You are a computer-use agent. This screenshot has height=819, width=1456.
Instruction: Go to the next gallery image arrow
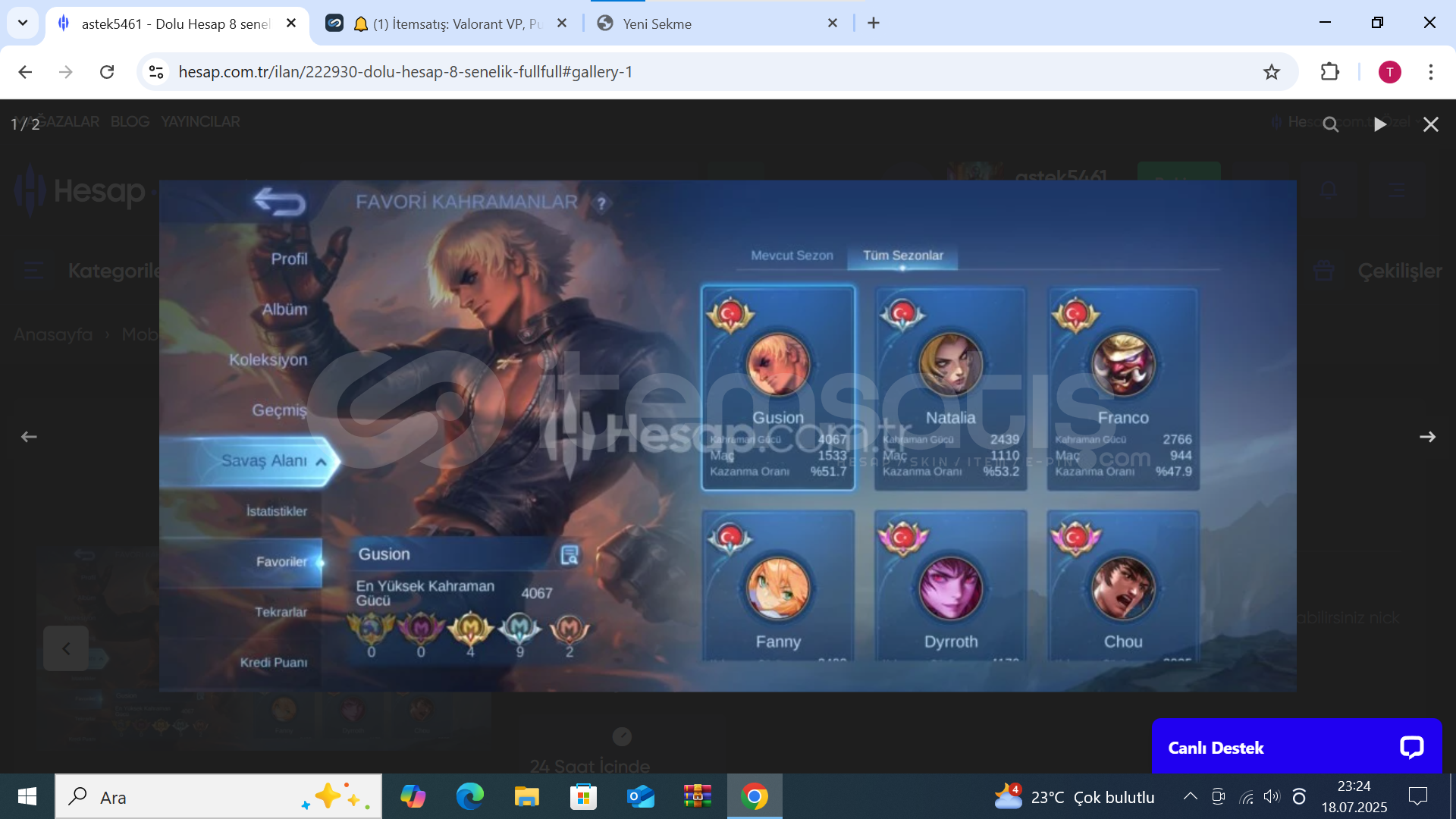(1427, 437)
